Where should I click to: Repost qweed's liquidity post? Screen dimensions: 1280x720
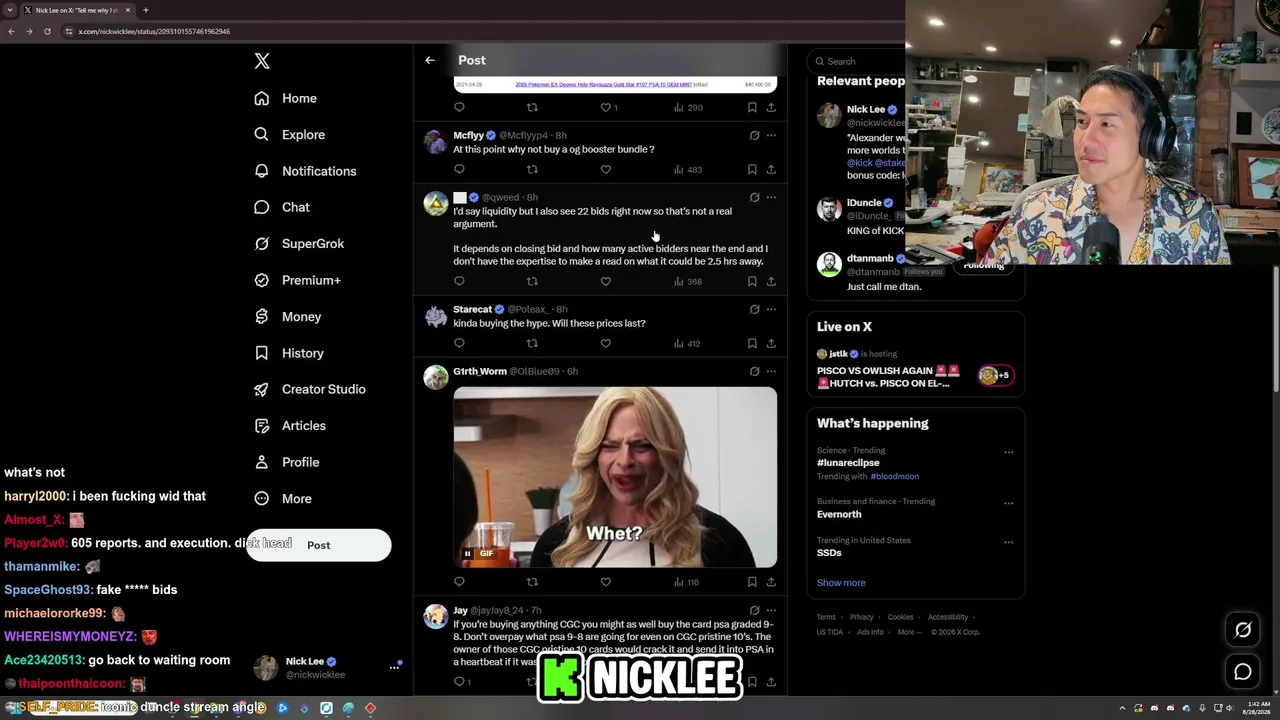532,282
